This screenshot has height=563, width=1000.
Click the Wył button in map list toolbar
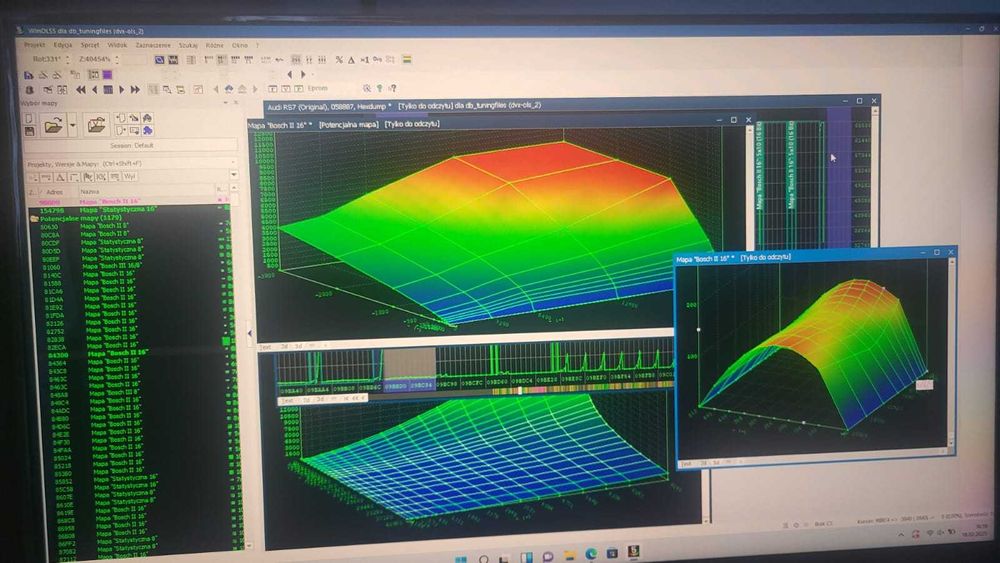(129, 177)
